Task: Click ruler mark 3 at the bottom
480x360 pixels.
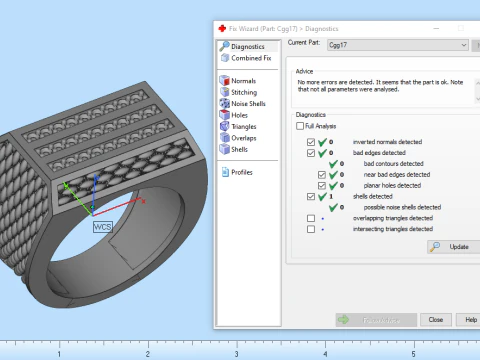Action: coord(236,354)
